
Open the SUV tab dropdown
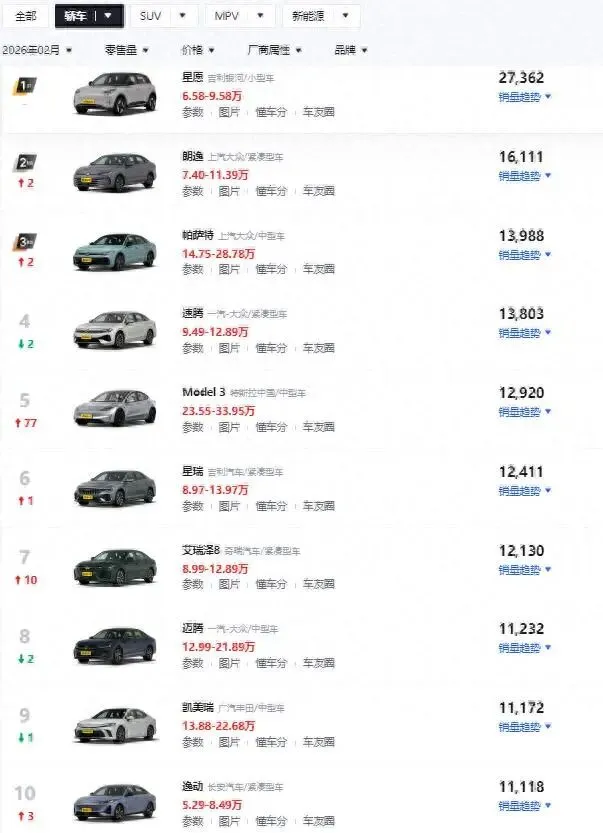pyautogui.click(x=181, y=16)
